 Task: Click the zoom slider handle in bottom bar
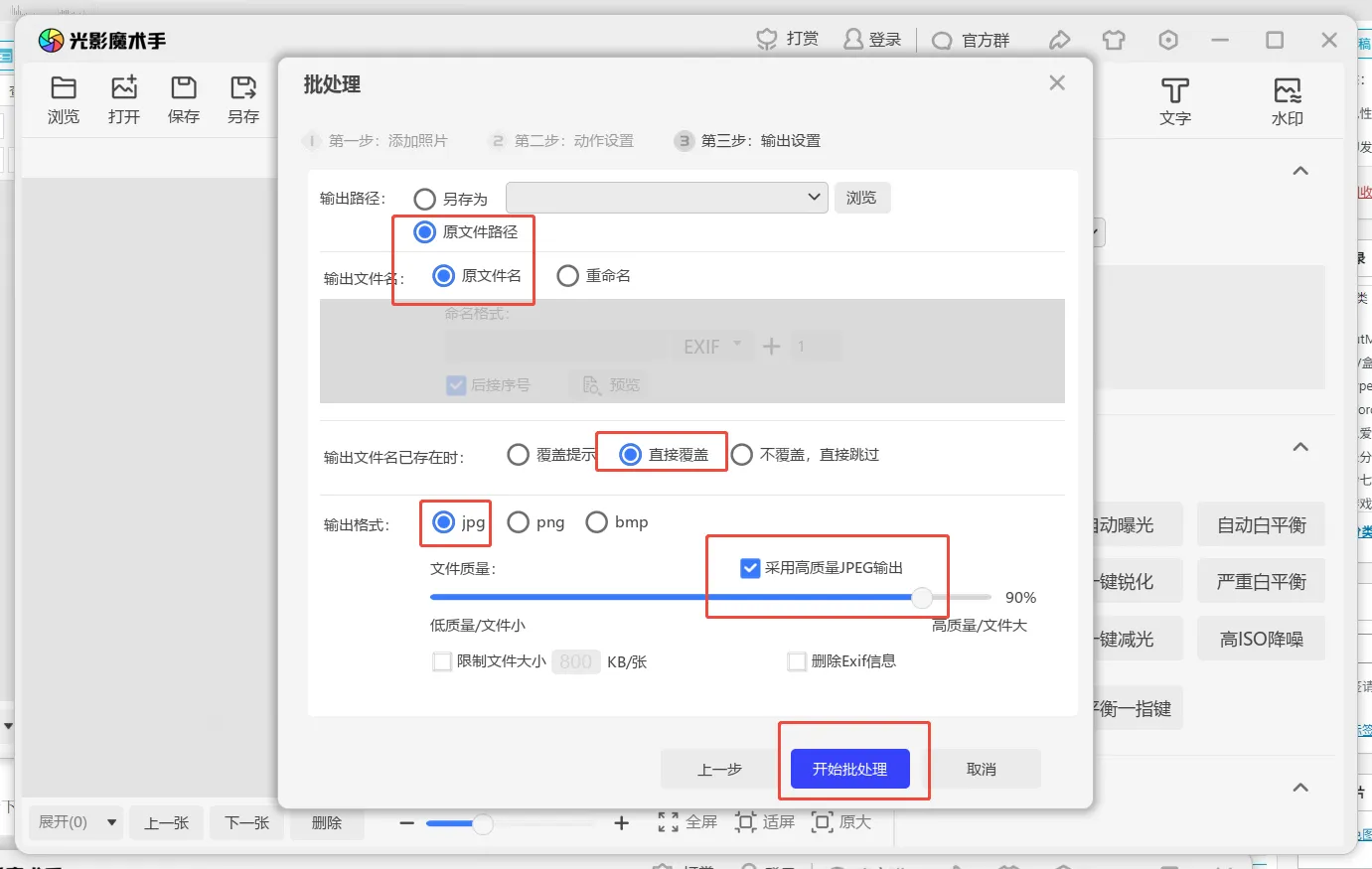tap(483, 823)
